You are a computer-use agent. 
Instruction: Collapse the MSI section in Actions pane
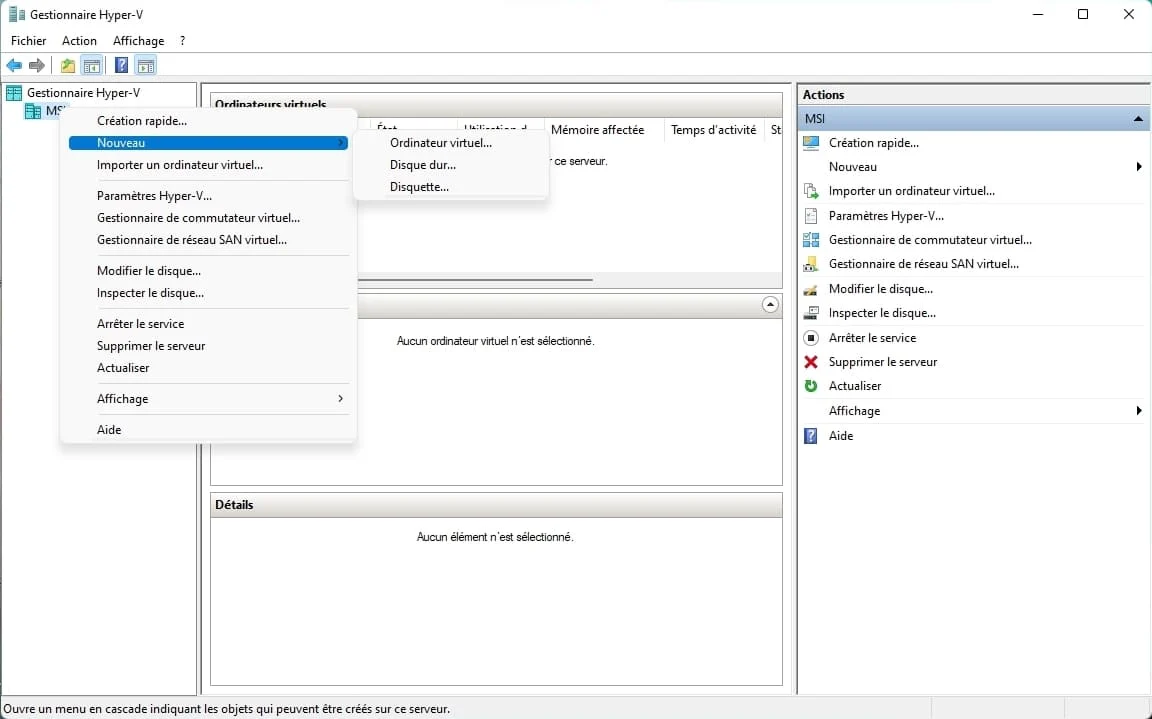coord(1138,119)
